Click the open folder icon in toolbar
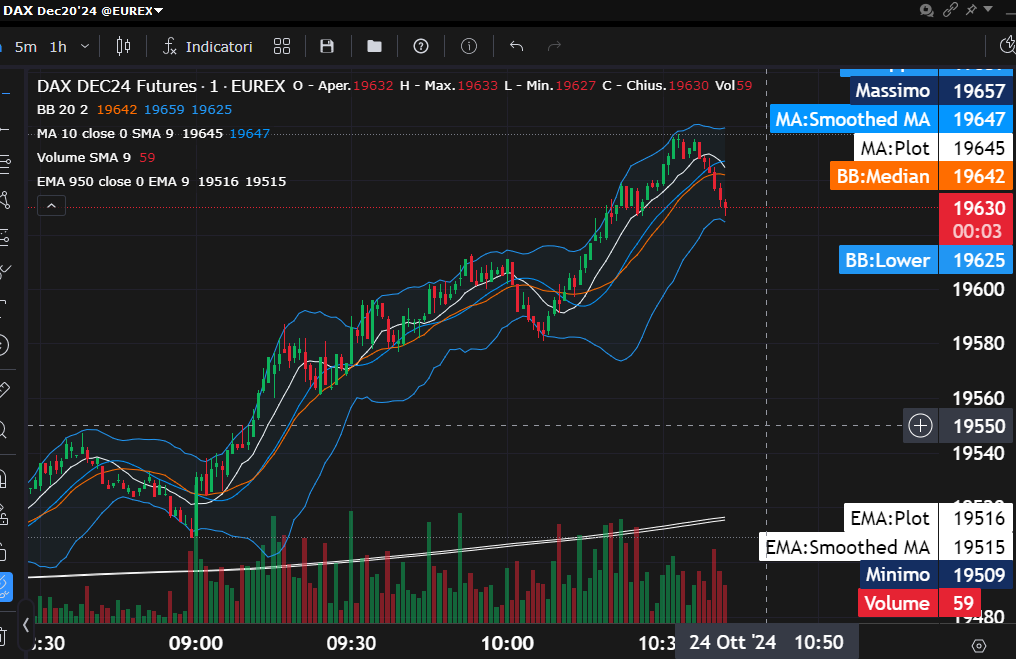The width and height of the screenshot is (1016, 659). [x=374, y=46]
